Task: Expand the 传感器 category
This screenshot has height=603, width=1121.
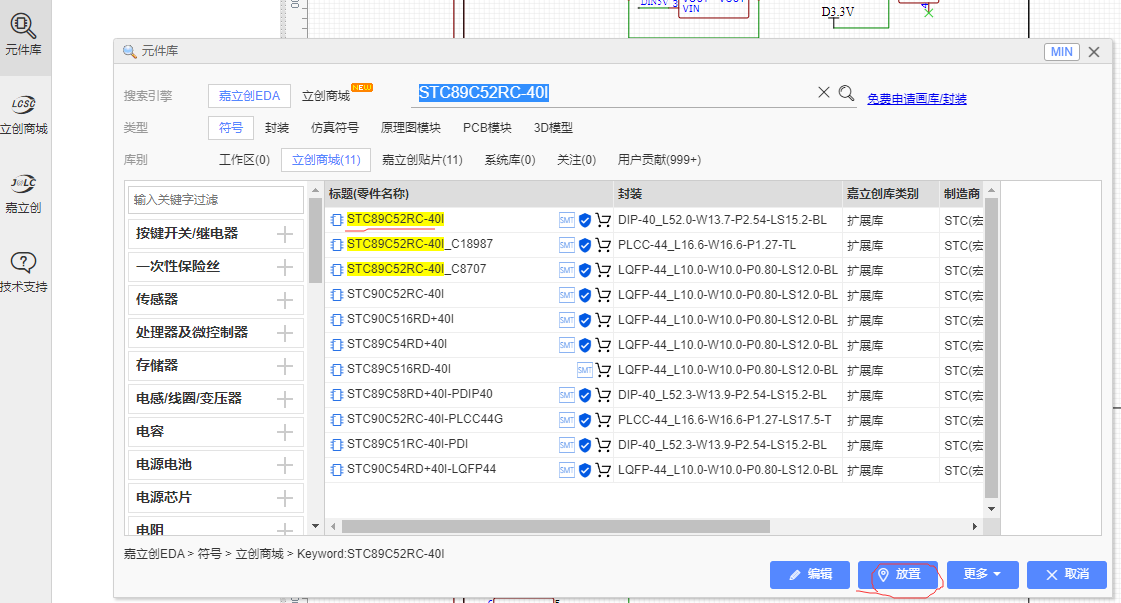Action: click(285, 300)
